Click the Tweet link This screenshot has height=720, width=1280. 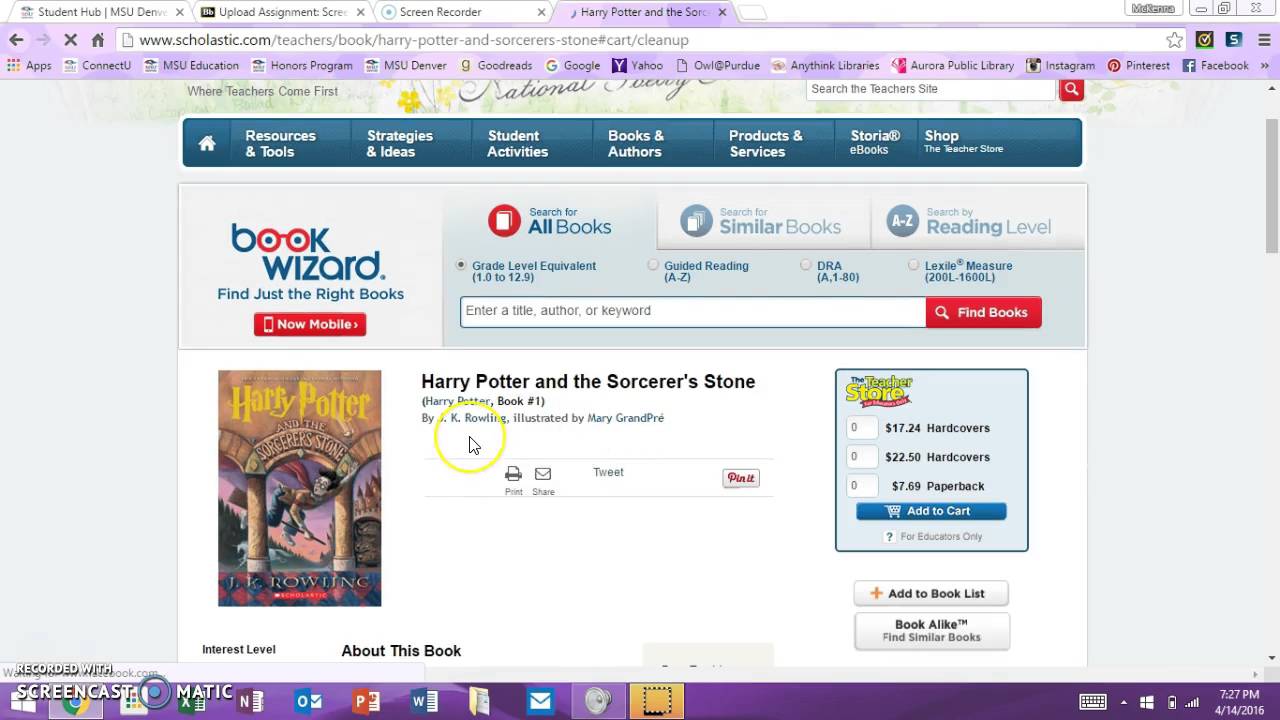(608, 472)
